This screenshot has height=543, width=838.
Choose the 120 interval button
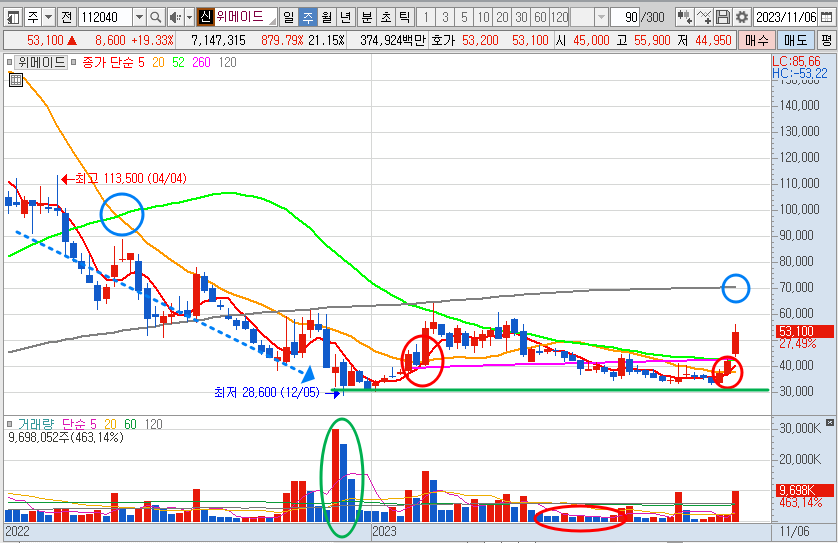[560, 18]
